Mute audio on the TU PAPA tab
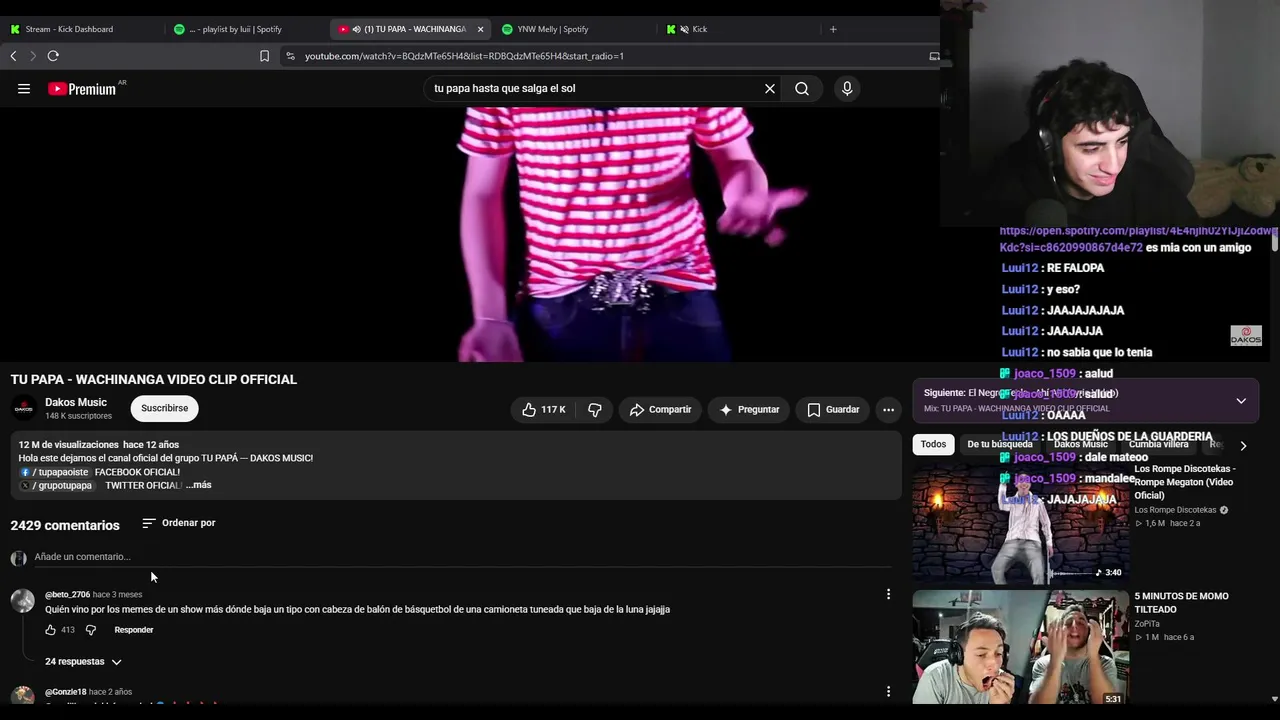This screenshot has width=1280, height=720. point(356,29)
